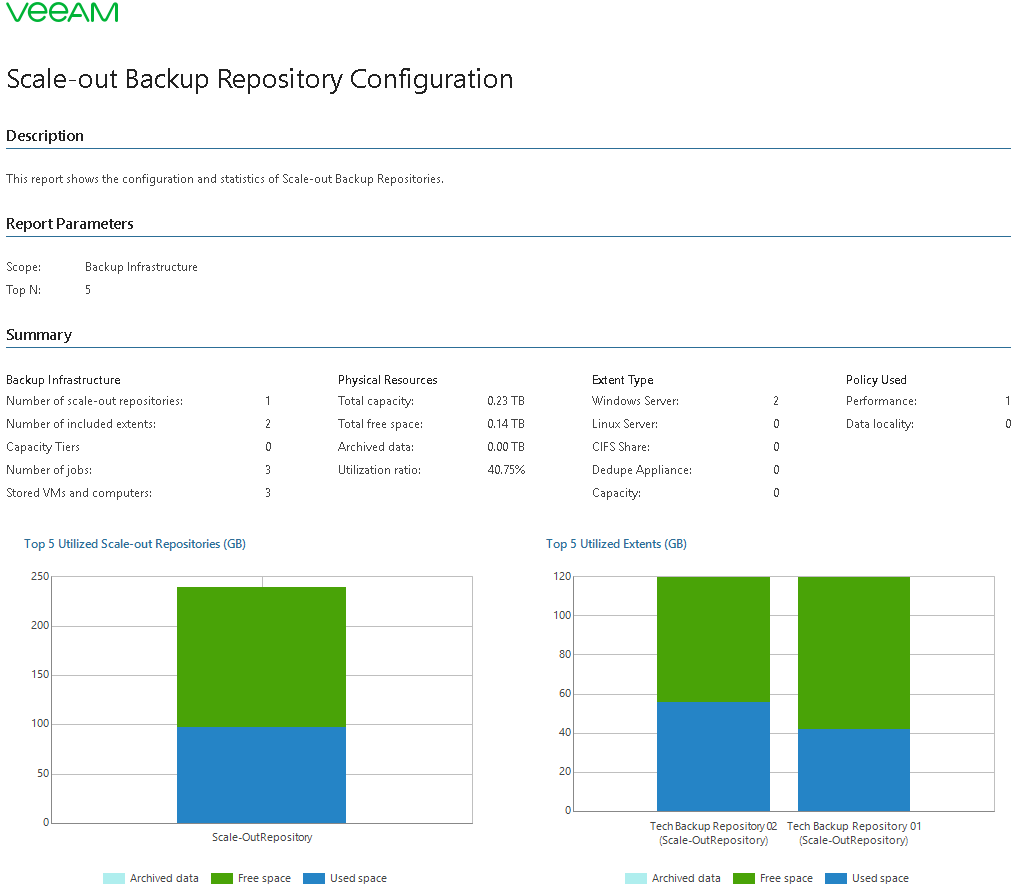
Task: Click the Used space swatch in the Extents chart legend
Action: coord(836,878)
